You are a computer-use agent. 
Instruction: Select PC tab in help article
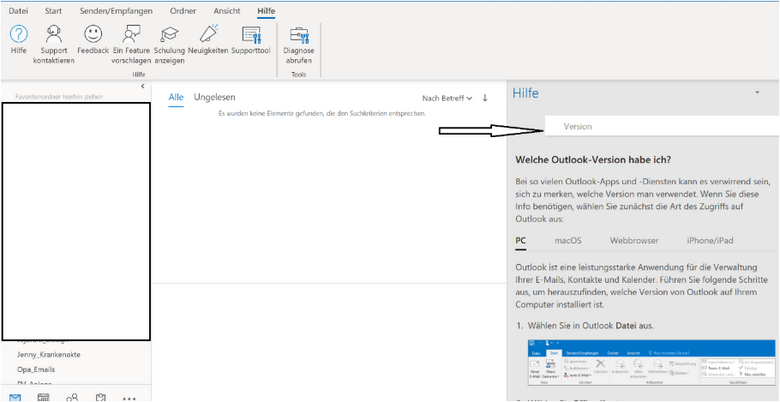tap(521, 241)
